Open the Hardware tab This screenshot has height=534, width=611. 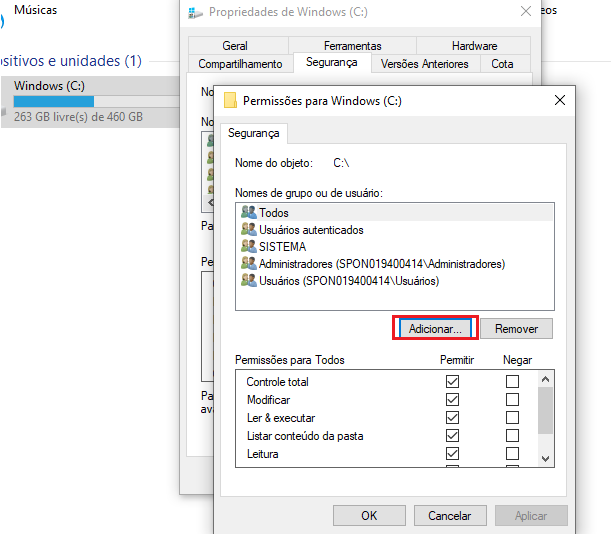474,46
